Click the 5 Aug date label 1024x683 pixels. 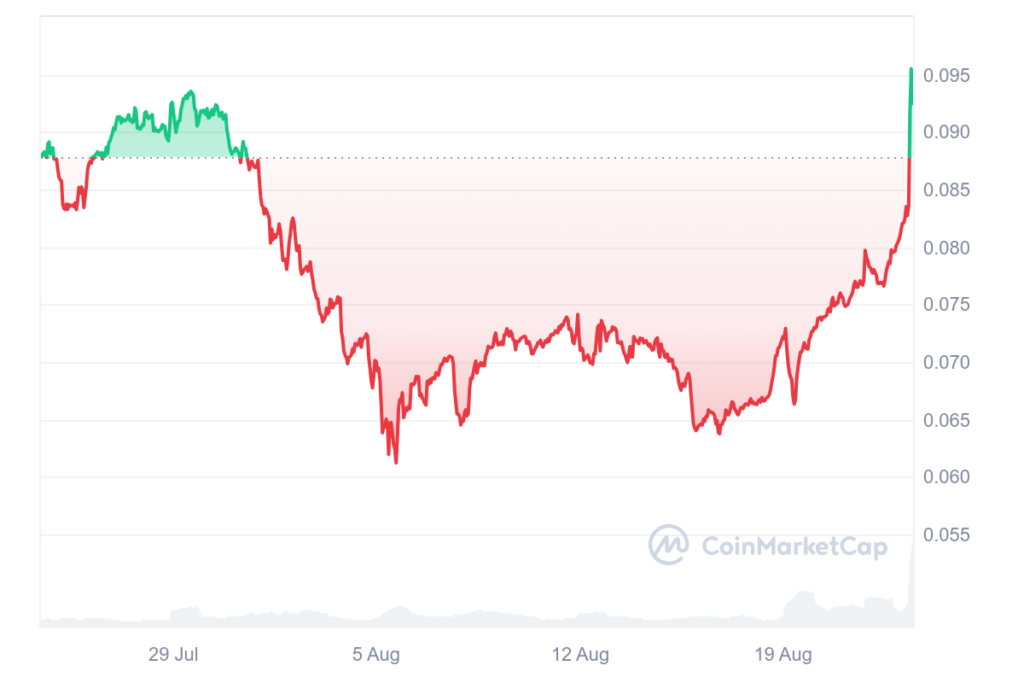point(377,655)
